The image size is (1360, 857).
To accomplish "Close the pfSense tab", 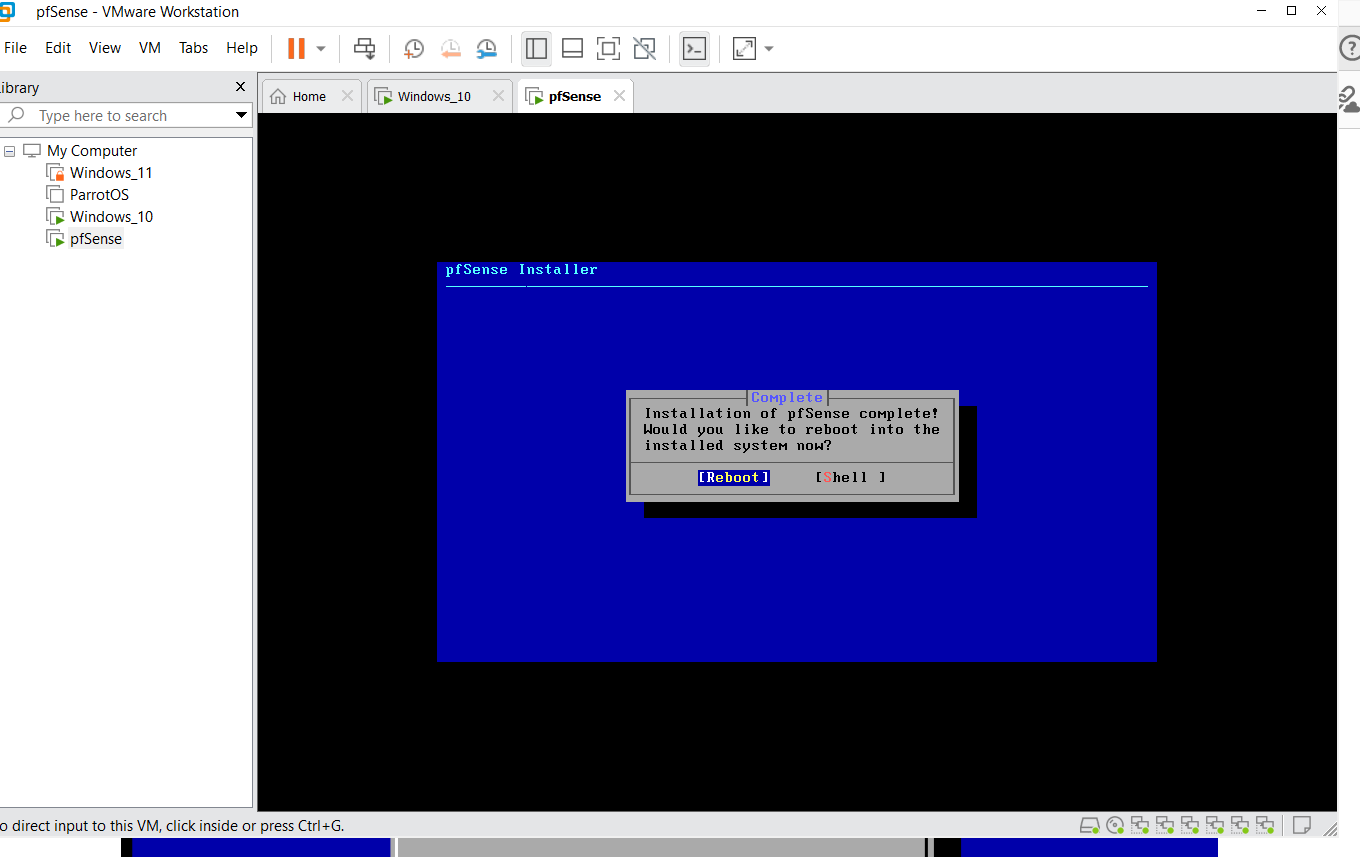I will (x=619, y=96).
